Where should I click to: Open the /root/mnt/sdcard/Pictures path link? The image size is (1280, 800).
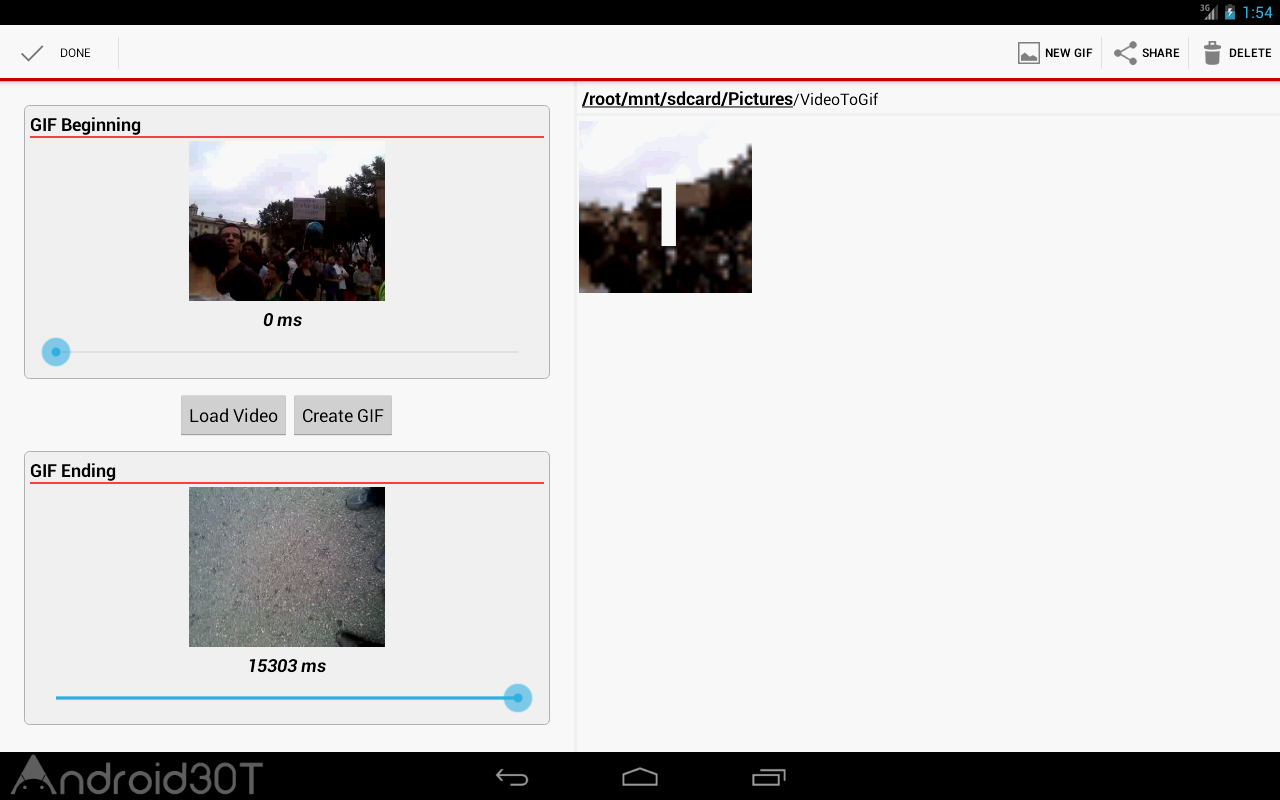click(687, 99)
